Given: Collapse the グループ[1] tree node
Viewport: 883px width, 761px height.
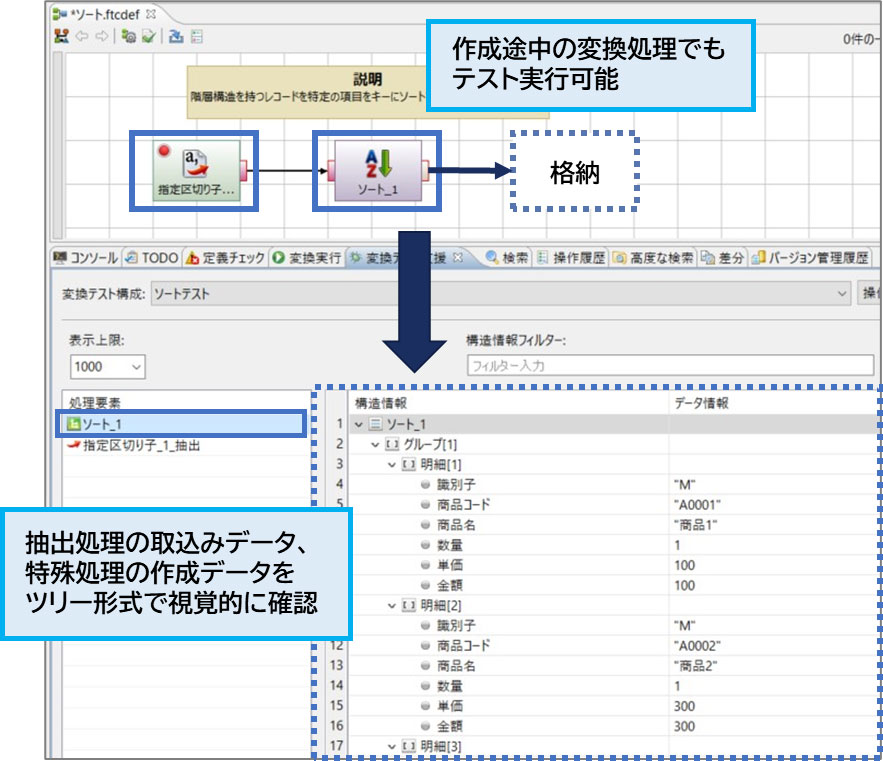Looking at the screenshot, I should [x=375, y=443].
